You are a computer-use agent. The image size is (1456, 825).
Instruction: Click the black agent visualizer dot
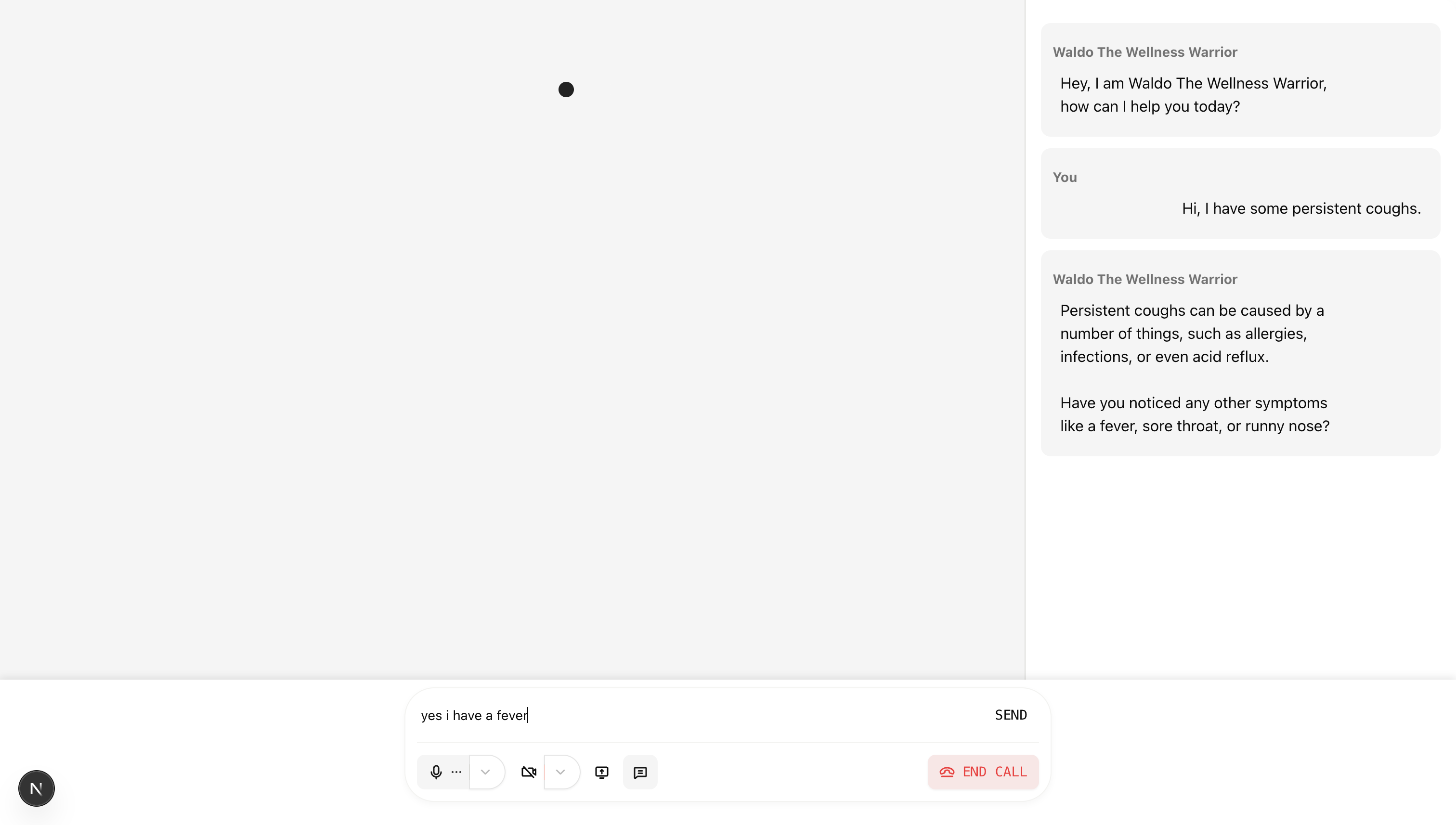566,90
